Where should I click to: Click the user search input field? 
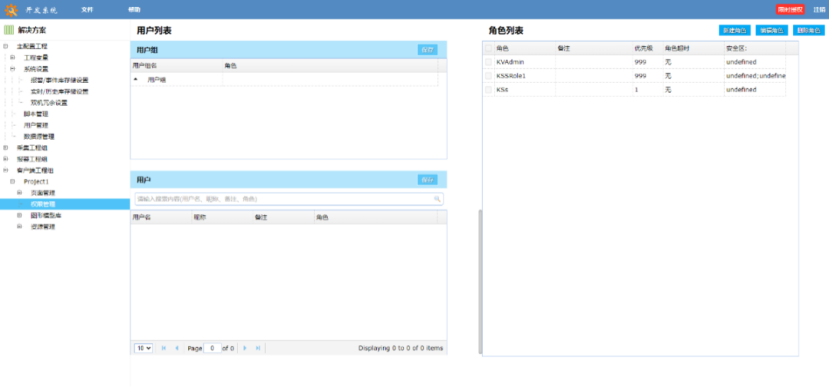[x=289, y=199]
